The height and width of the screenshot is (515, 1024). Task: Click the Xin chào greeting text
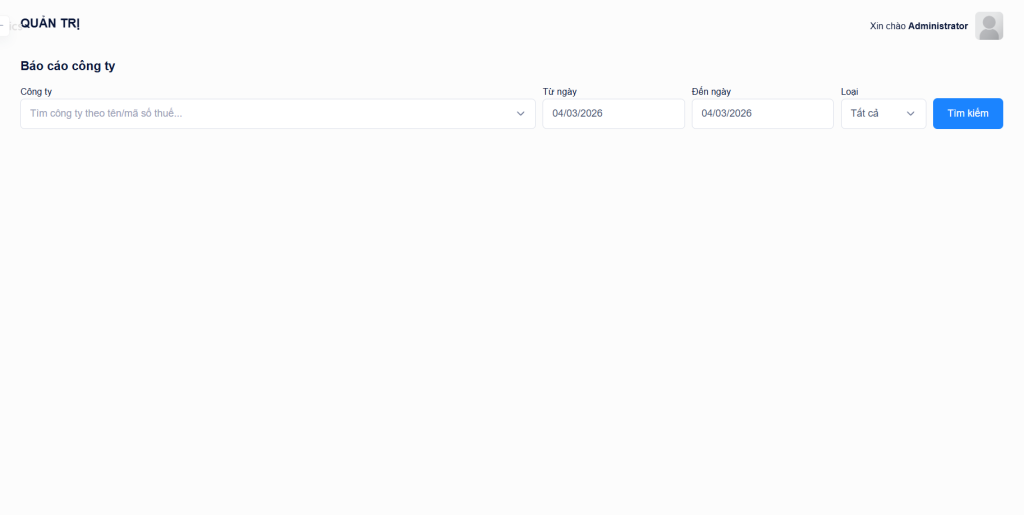point(887,26)
